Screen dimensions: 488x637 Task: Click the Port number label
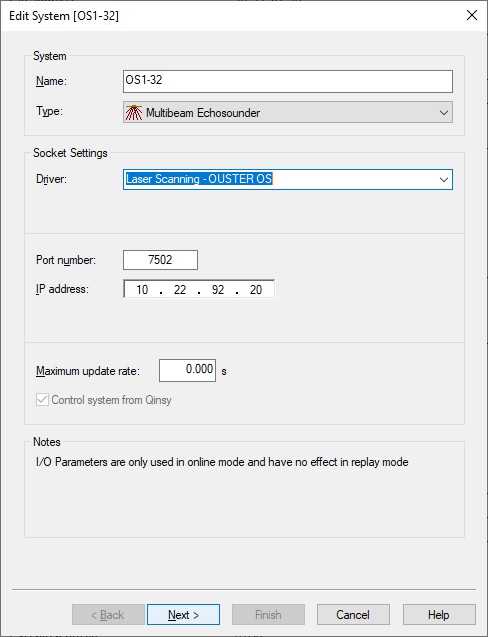click(66, 260)
